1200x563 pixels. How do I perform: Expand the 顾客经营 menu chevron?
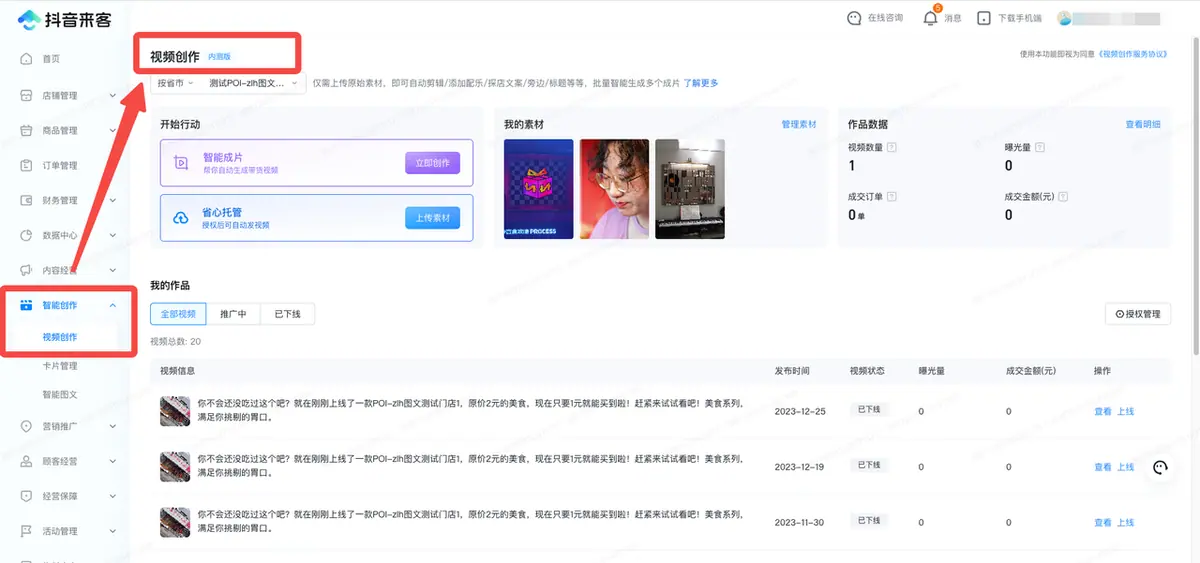click(x=112, y=462)
